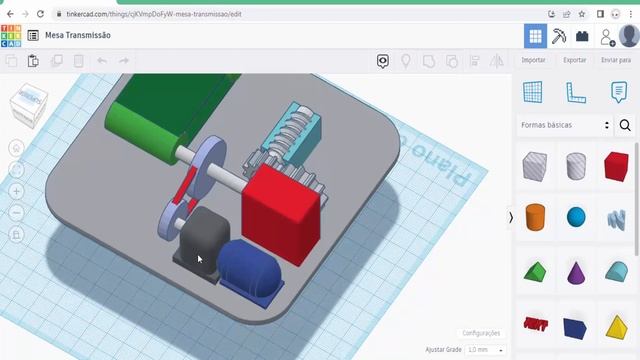The height and width of the screenshot is (360, 640).
Task: Click the Enviar para button
Action: [616, 60]
